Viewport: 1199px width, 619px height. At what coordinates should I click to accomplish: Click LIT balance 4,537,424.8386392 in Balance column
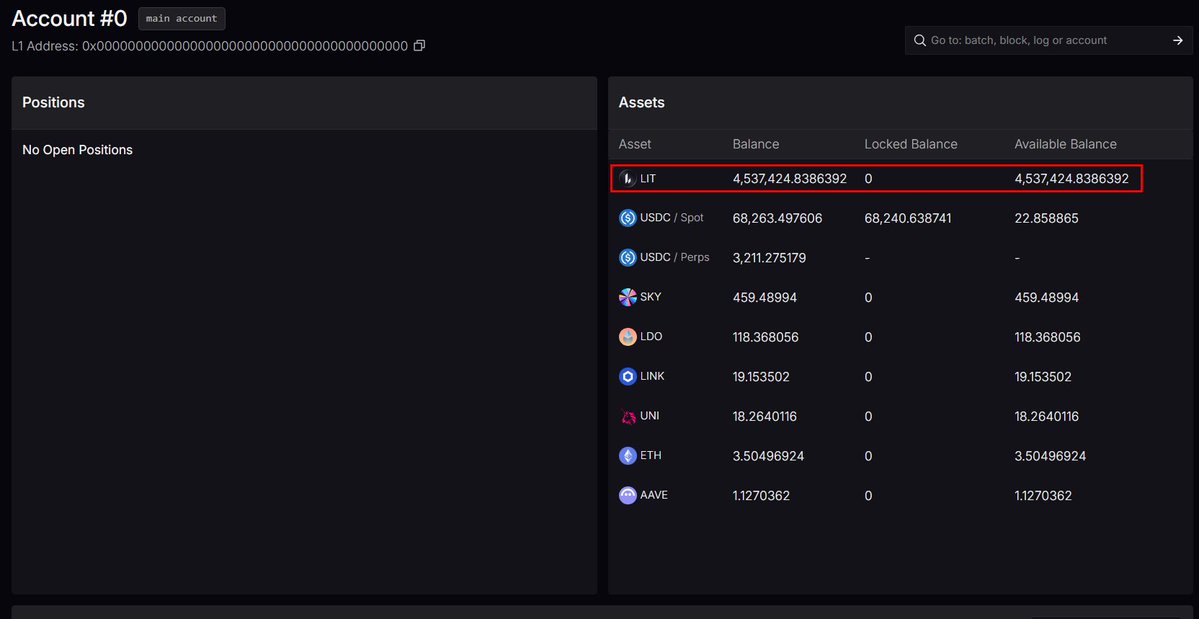tap(789, 179)
